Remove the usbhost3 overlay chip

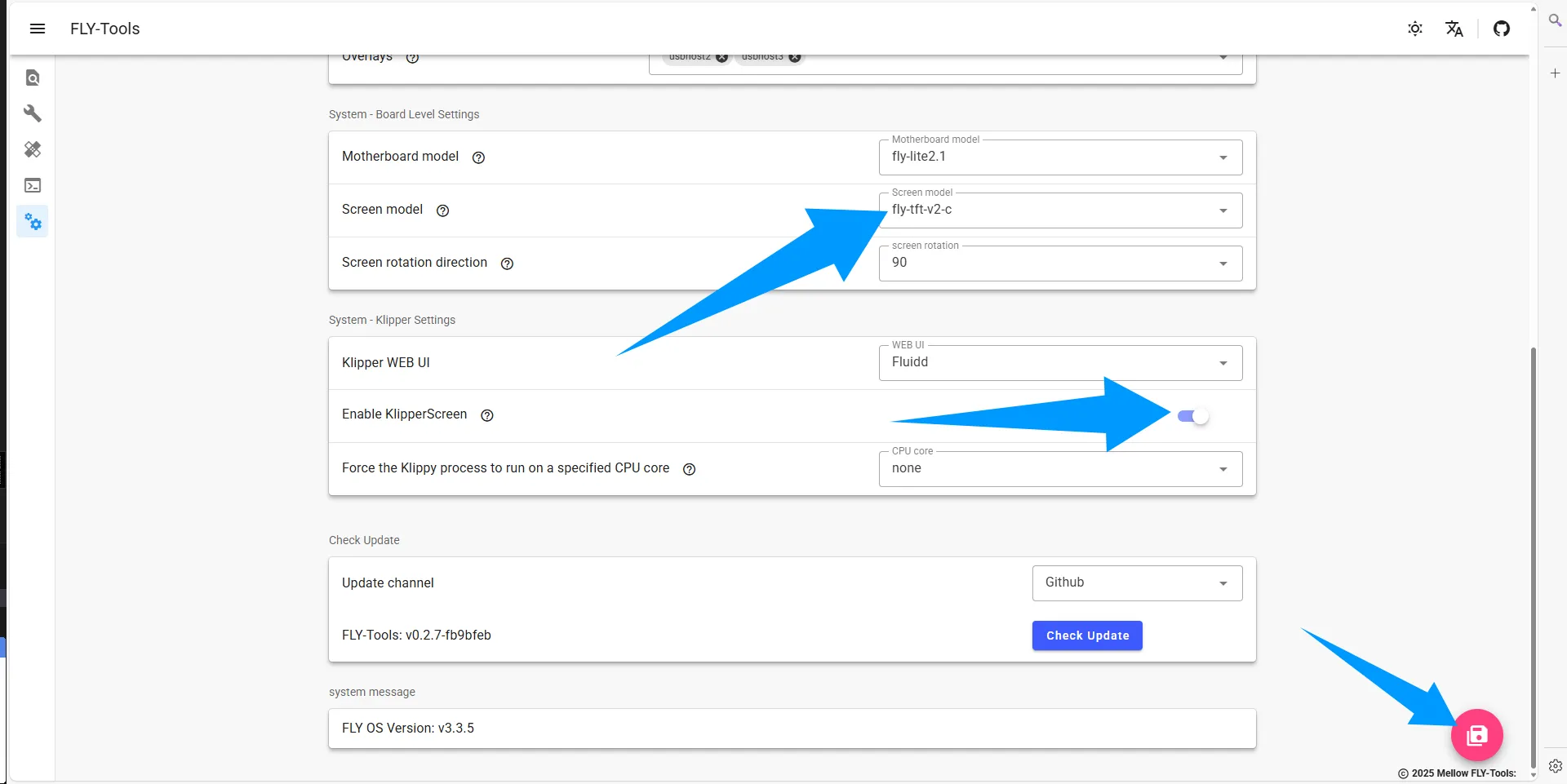pos(795,57)
